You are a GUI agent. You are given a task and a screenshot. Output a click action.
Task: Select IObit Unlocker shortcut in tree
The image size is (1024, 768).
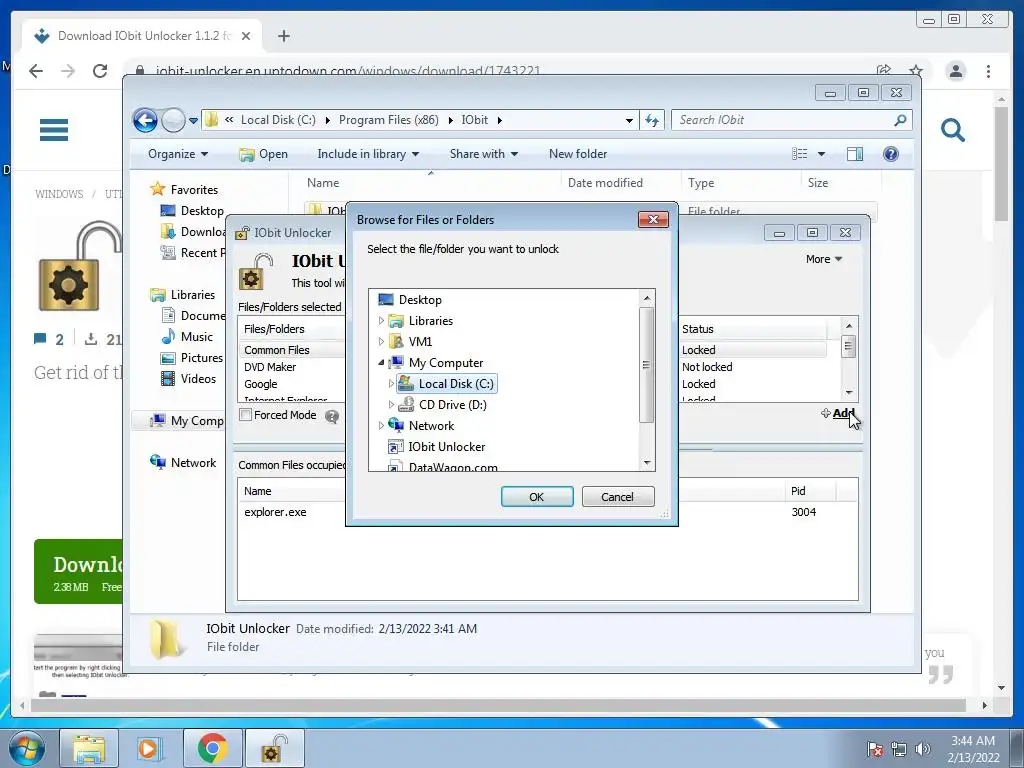point(447,447)
